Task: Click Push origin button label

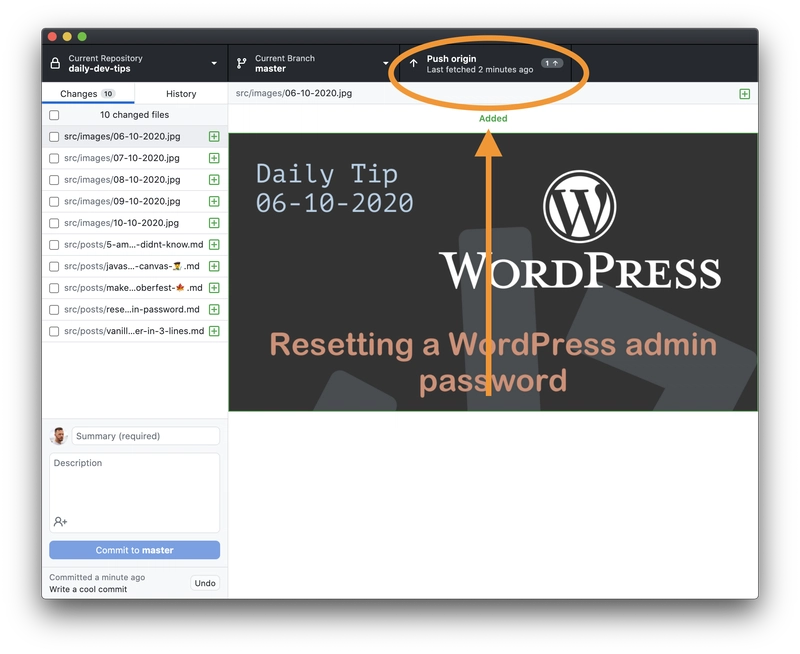Action: click(451, 59)
